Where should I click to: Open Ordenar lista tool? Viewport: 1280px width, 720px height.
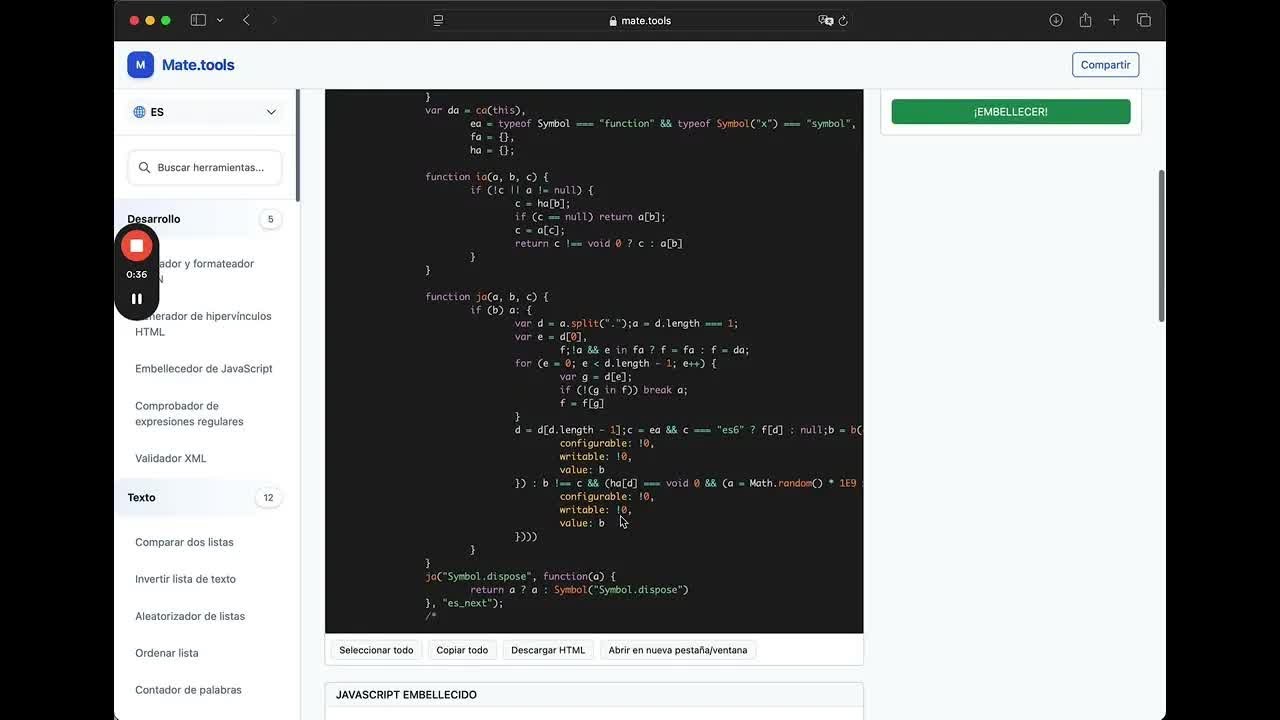pyautogui.click(x=167, y=653)
